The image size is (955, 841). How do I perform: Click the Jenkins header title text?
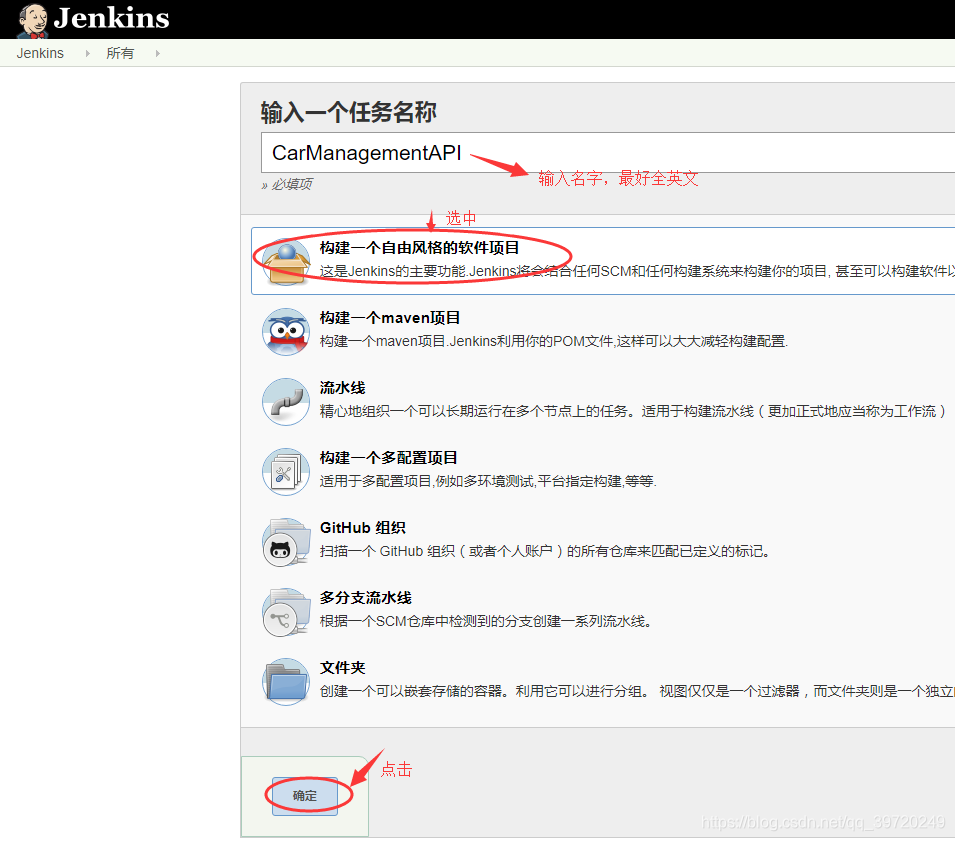(111, 18)
